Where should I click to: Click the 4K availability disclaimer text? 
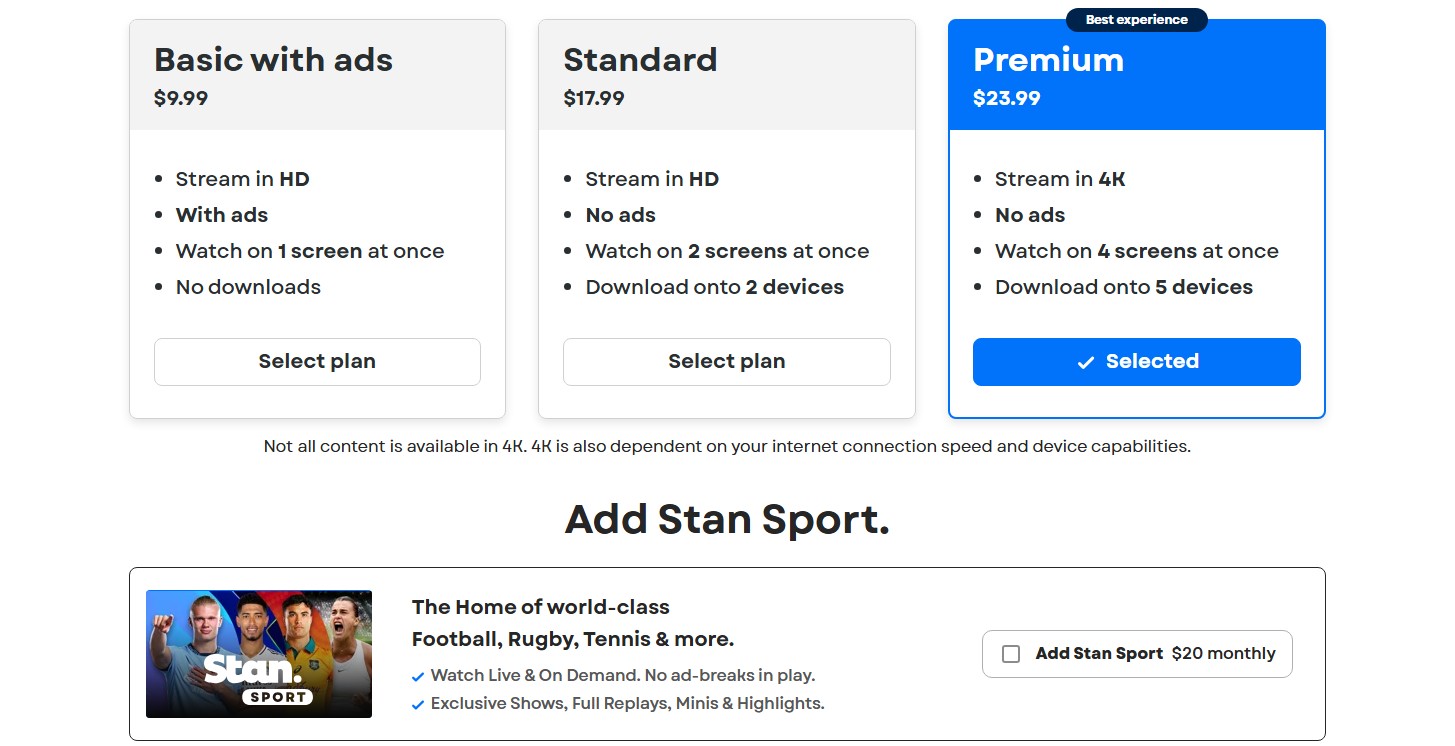pos(727,447)
